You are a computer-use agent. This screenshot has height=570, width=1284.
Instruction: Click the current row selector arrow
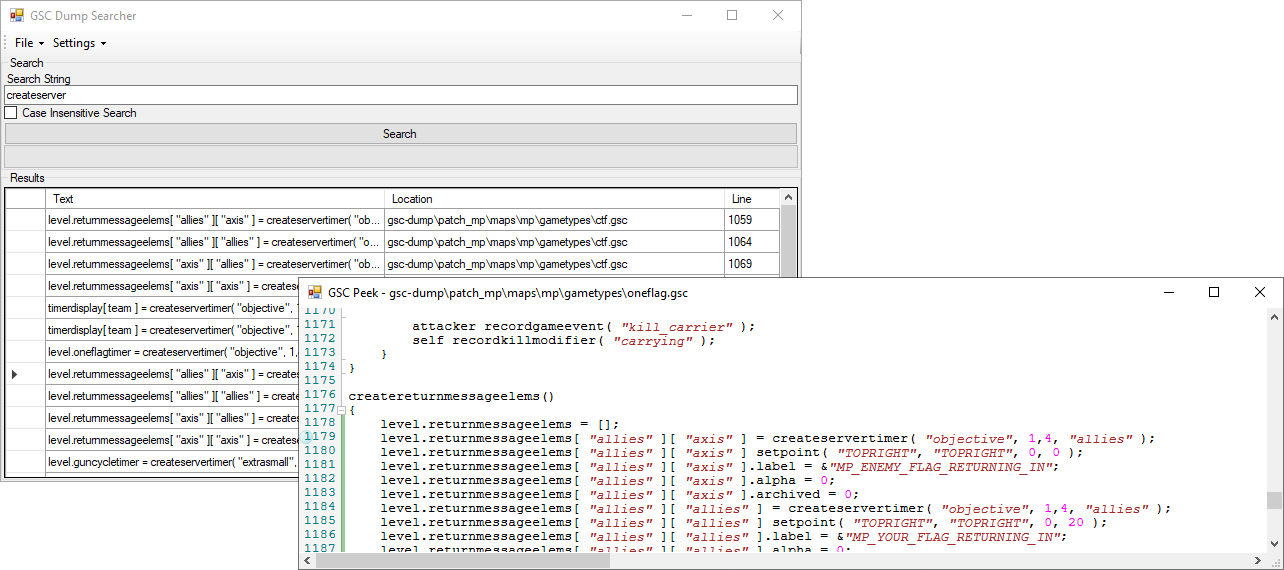click(14, 374)
